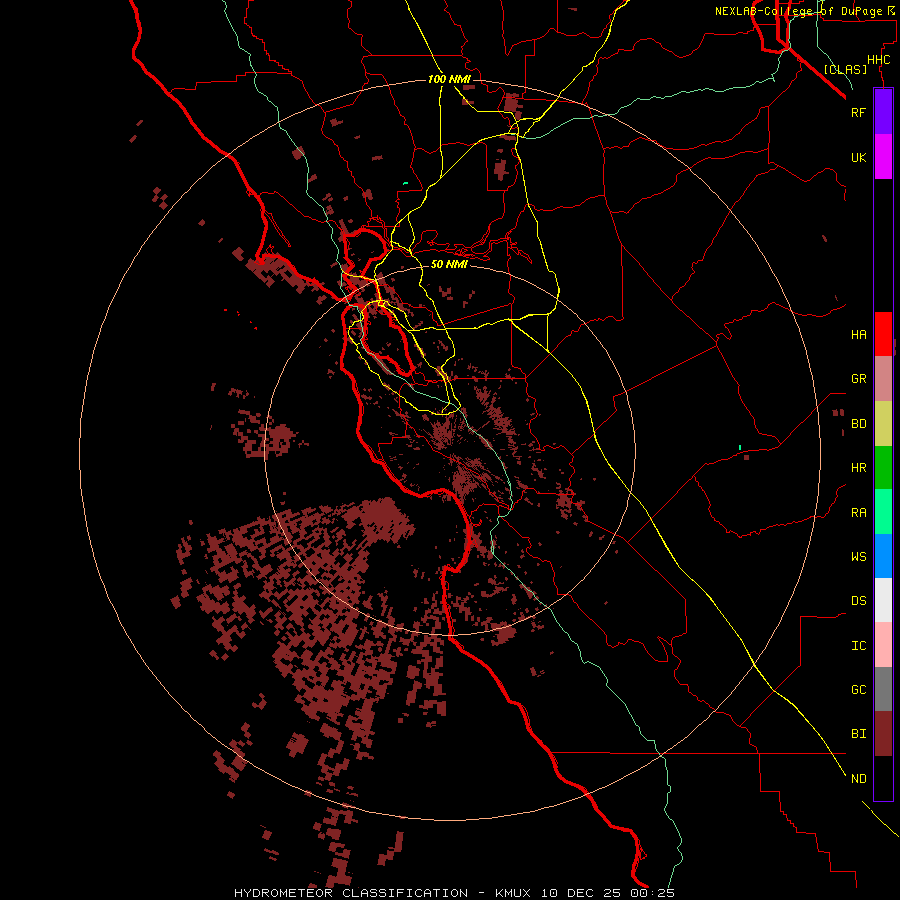900x900 pixels.
Task: Select the GR legend label
Action: coord(858,379)
